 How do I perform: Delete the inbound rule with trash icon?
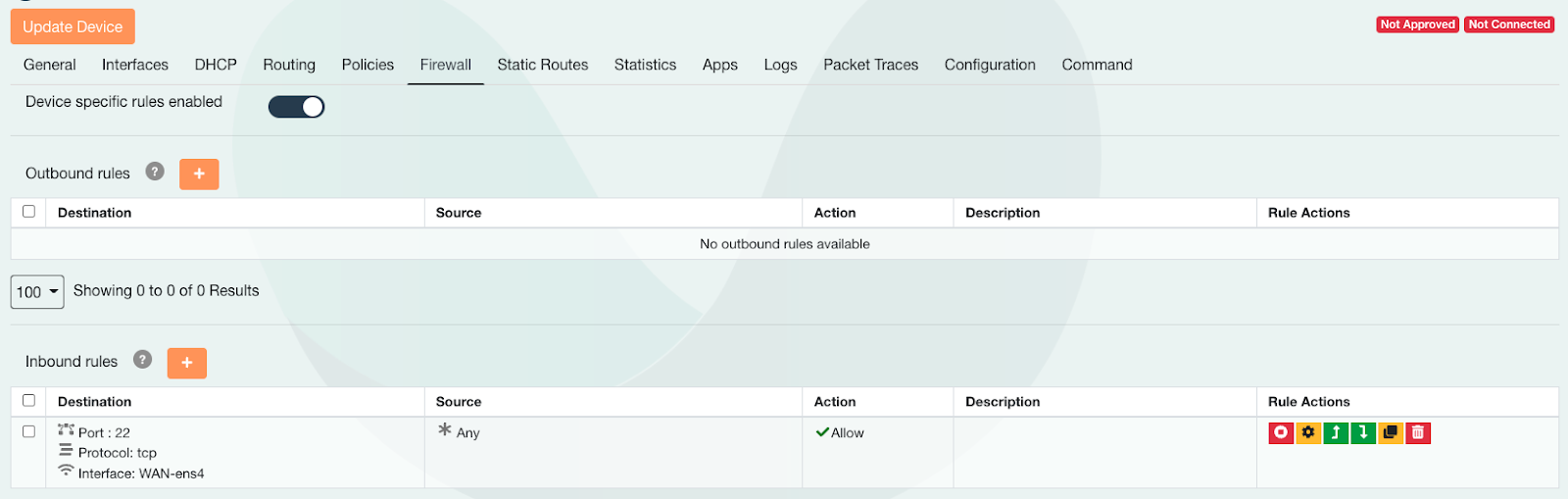click(x=1418, y=432)
